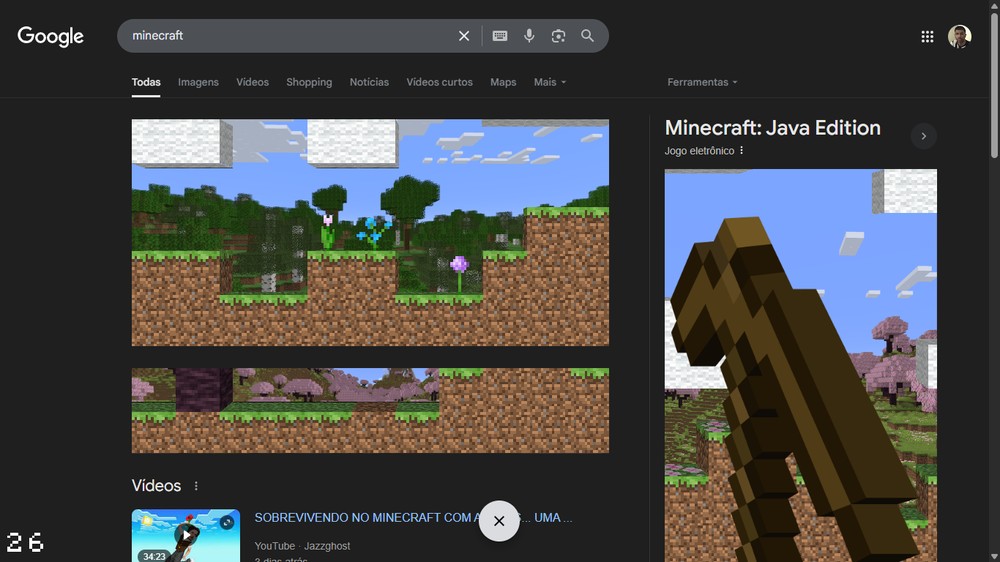Viewport: 1000px width, 562px height.
Task: Click the YouTube · Jazzghost source text
Action: [302, 546]
